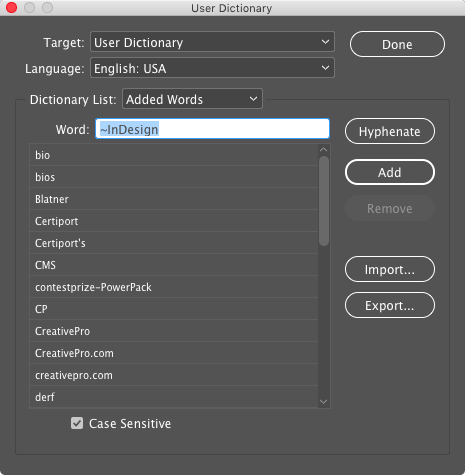Click into the Word input field
This screenshot has height=475, width=465.
(x=212, y=129)
